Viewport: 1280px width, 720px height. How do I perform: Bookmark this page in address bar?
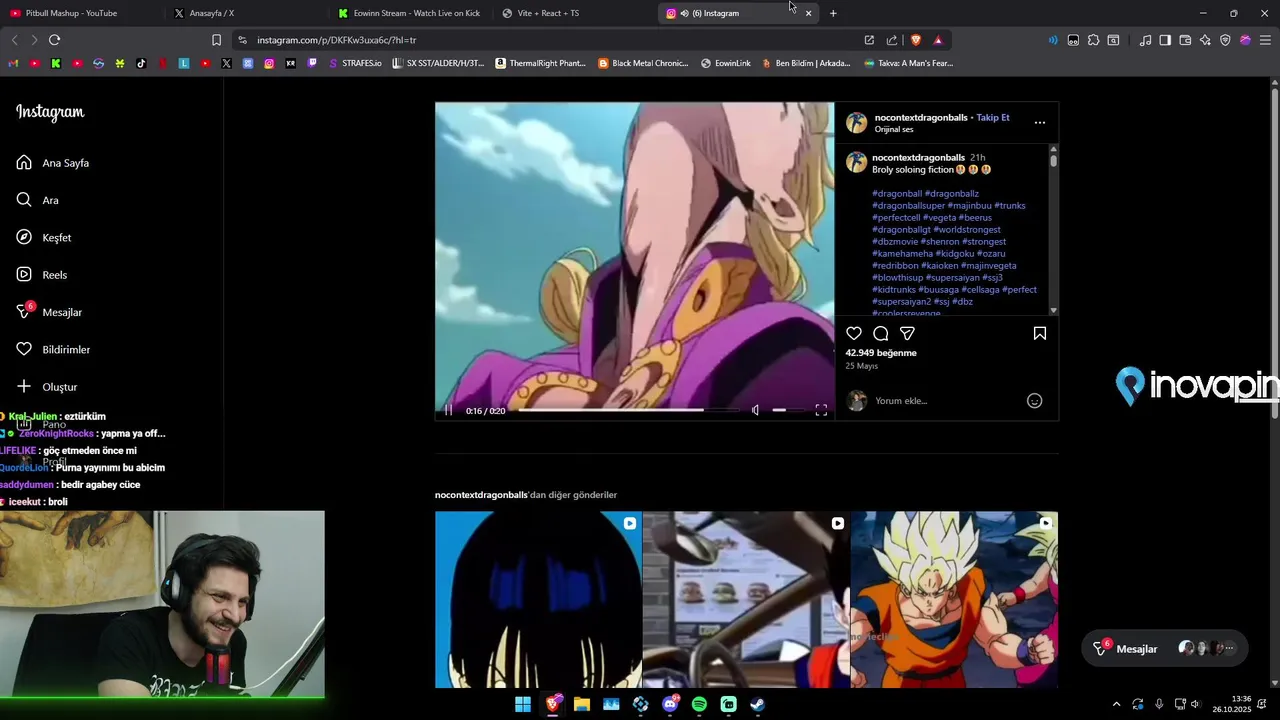[216, 40]
